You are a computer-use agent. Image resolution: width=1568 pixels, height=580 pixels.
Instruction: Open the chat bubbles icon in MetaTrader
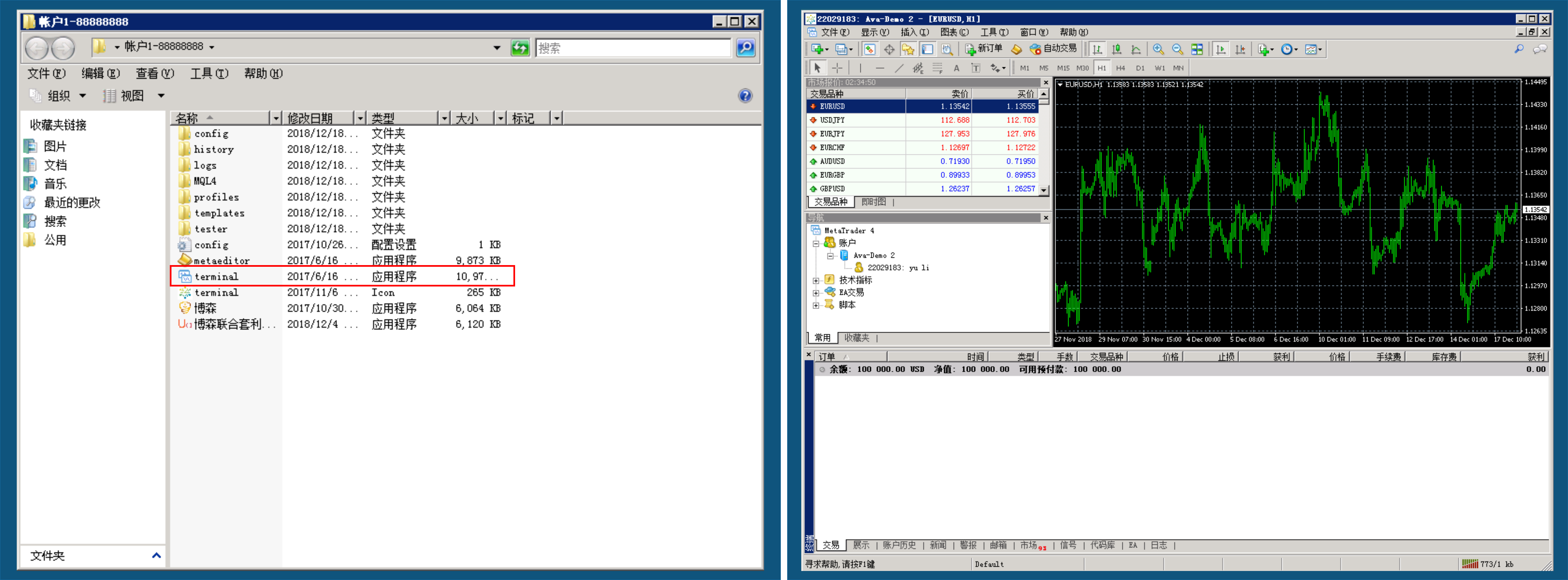click(1540, 49)
